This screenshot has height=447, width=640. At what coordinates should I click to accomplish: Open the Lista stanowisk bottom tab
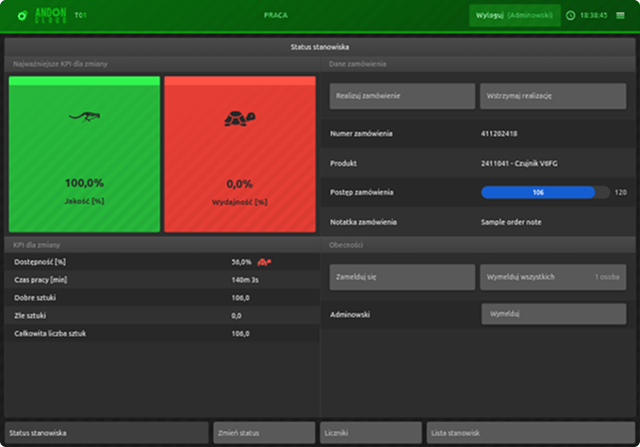[531, 433]
